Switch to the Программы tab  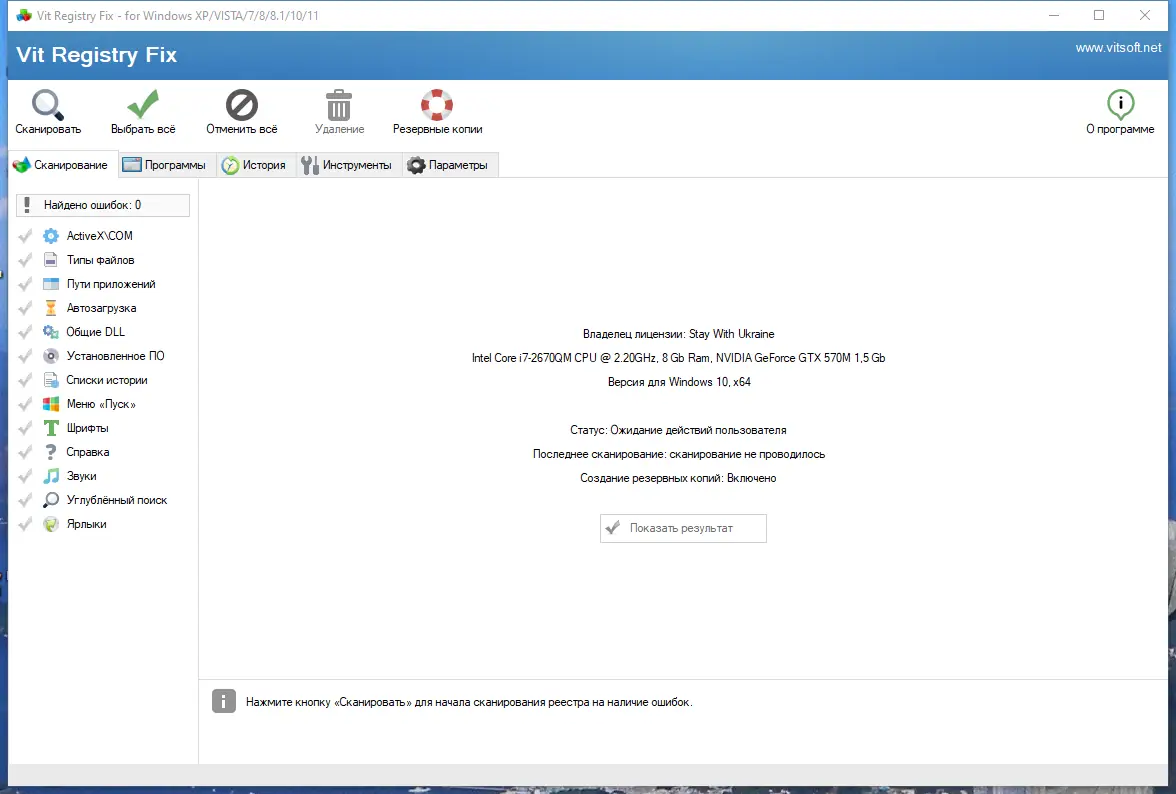(x=166, y=164)
